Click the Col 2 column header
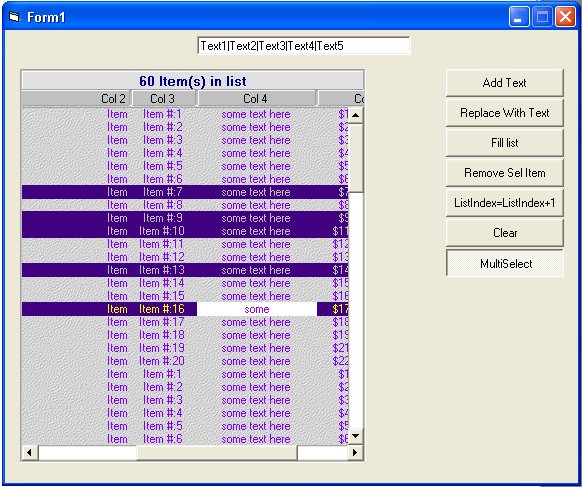 (76, 98)
